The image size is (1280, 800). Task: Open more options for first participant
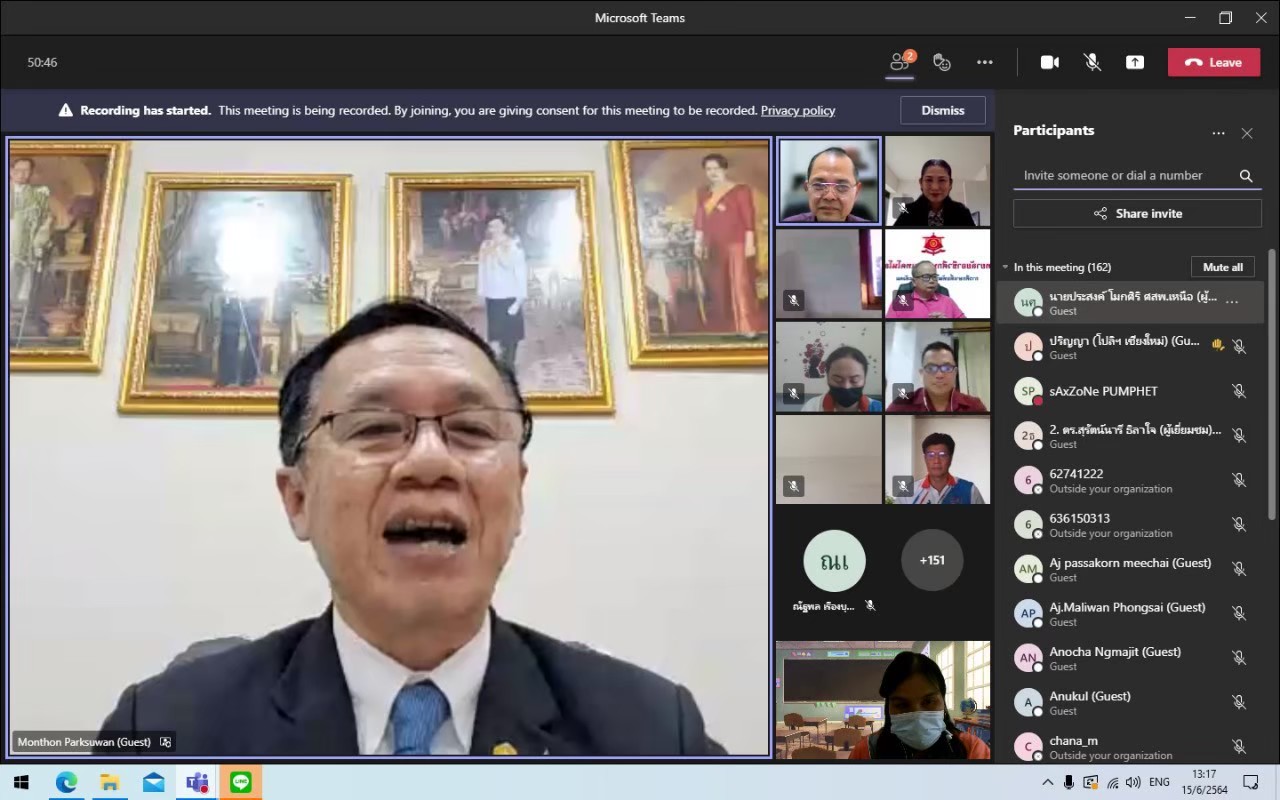tap(1232, 302)
